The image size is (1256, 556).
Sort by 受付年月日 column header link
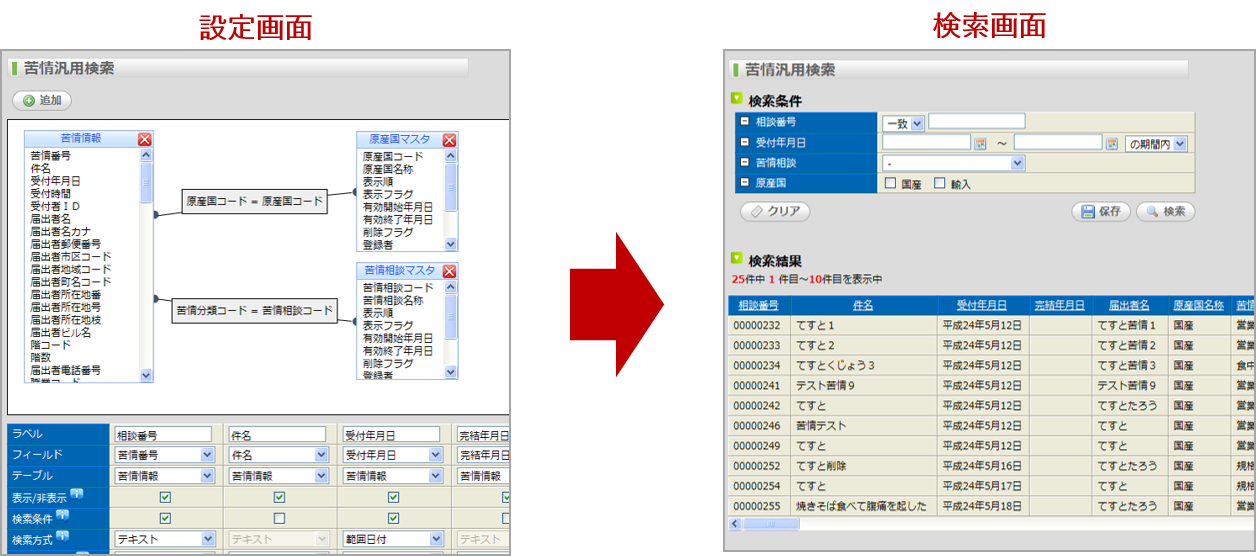981,305
